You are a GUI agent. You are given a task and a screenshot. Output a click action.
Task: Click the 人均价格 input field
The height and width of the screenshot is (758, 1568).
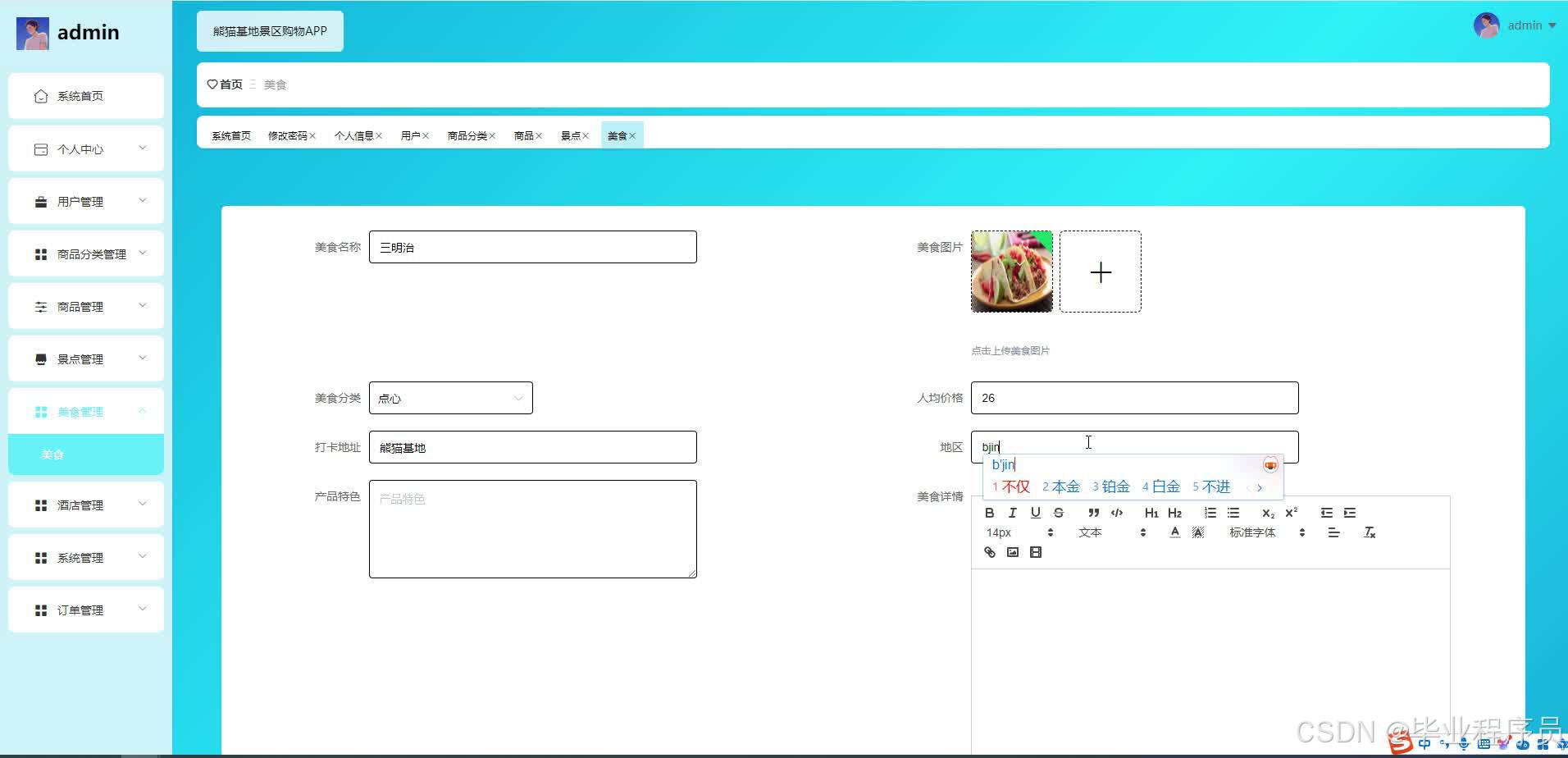1135,398
